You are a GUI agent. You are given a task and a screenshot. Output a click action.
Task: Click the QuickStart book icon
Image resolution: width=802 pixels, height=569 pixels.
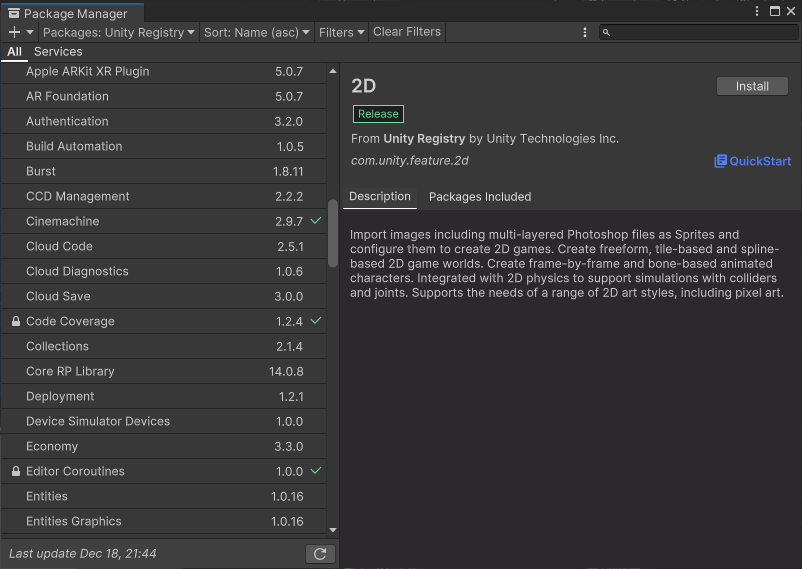click(x=720, y=161)
